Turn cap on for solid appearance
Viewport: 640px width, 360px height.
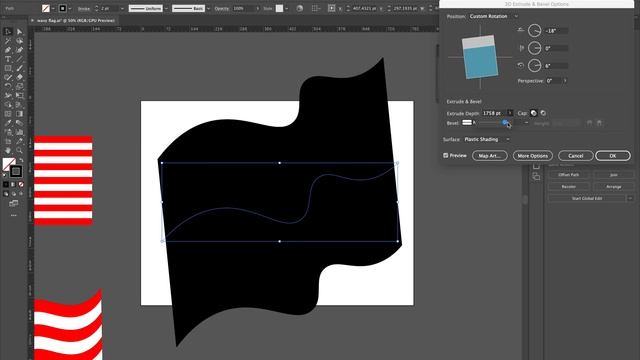pos(533,113)
